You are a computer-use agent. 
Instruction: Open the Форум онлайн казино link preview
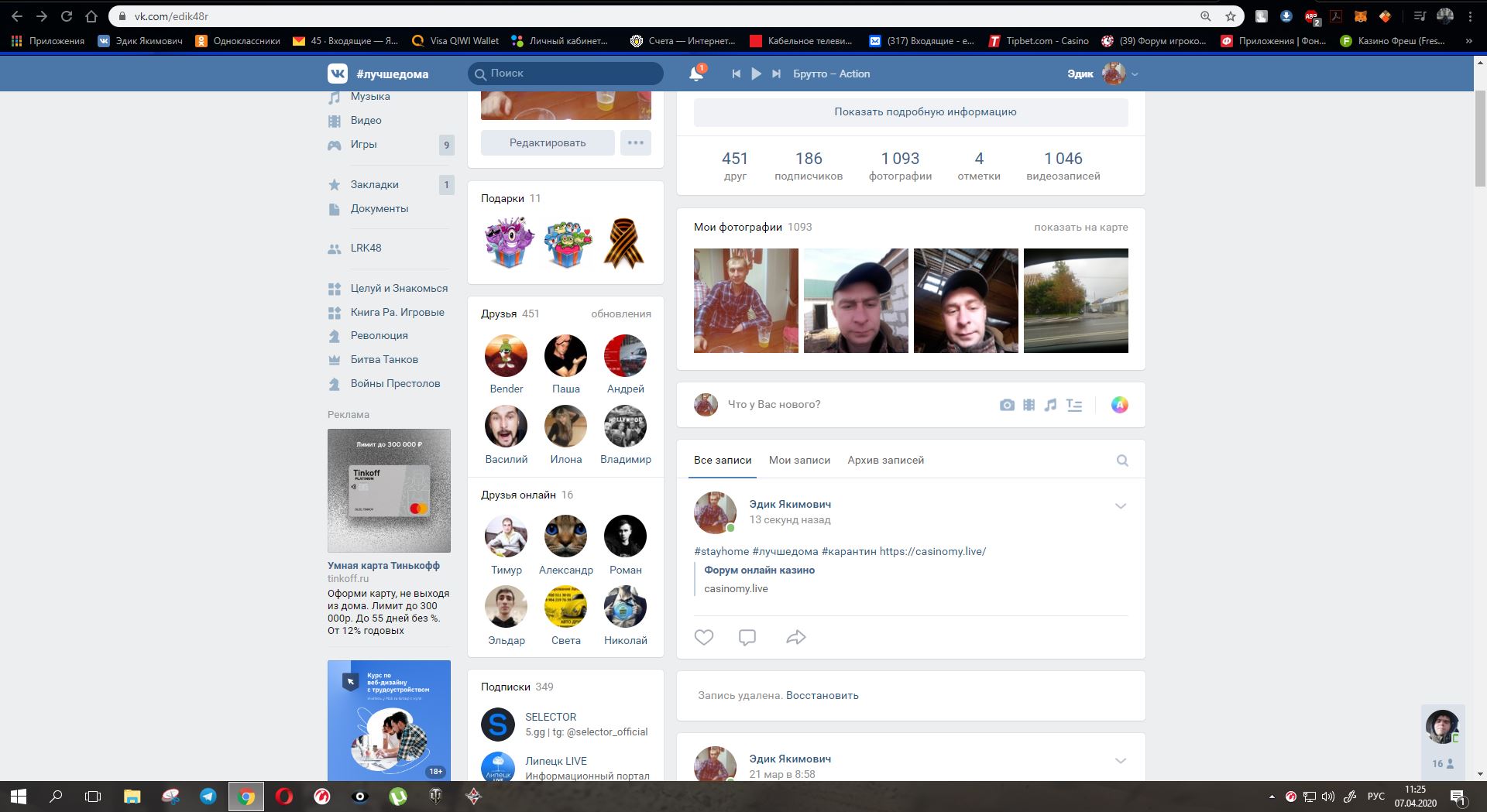pos(760,570)
